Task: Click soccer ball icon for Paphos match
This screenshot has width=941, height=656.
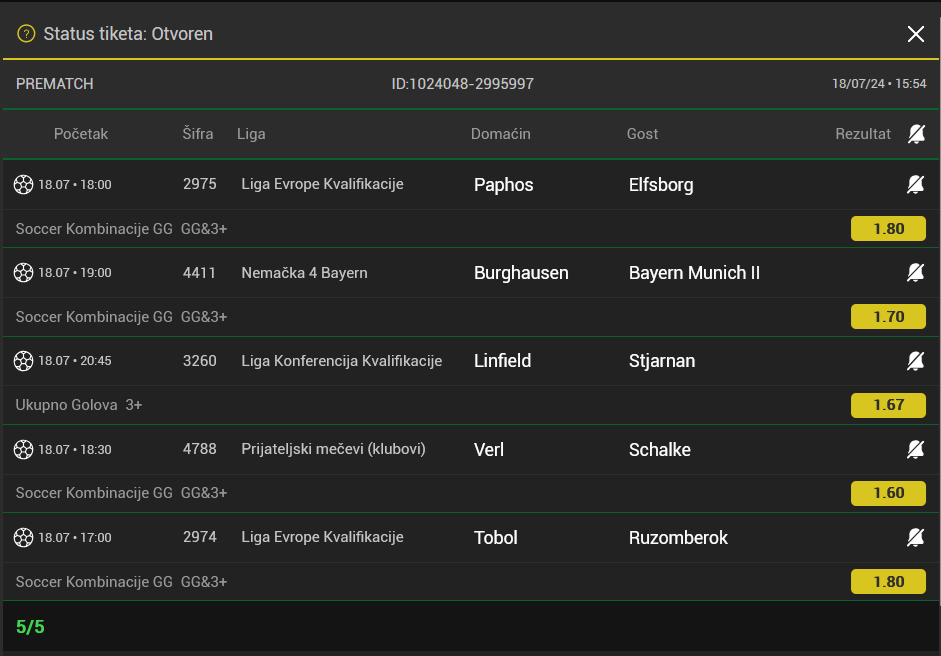Action: pos(24,185)
